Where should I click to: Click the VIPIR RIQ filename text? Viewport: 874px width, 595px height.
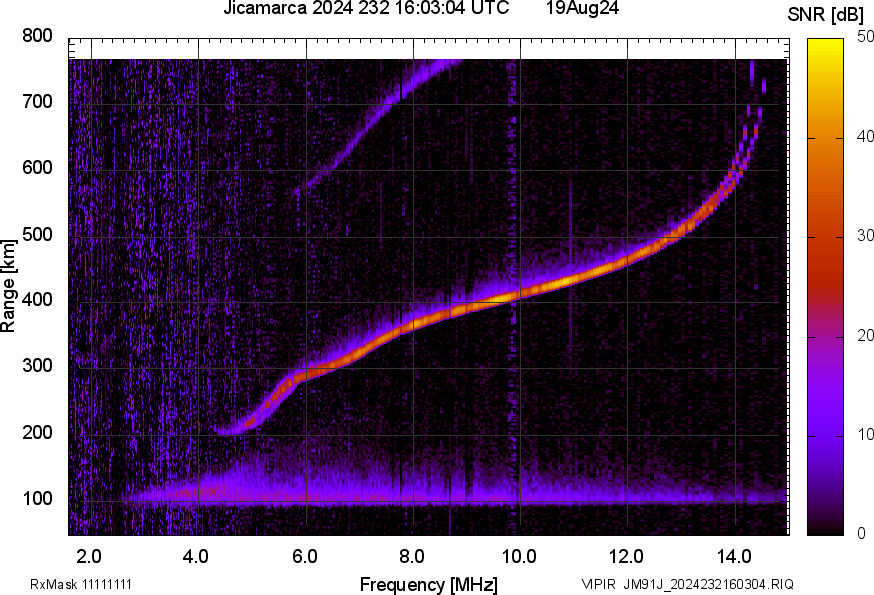687,584
